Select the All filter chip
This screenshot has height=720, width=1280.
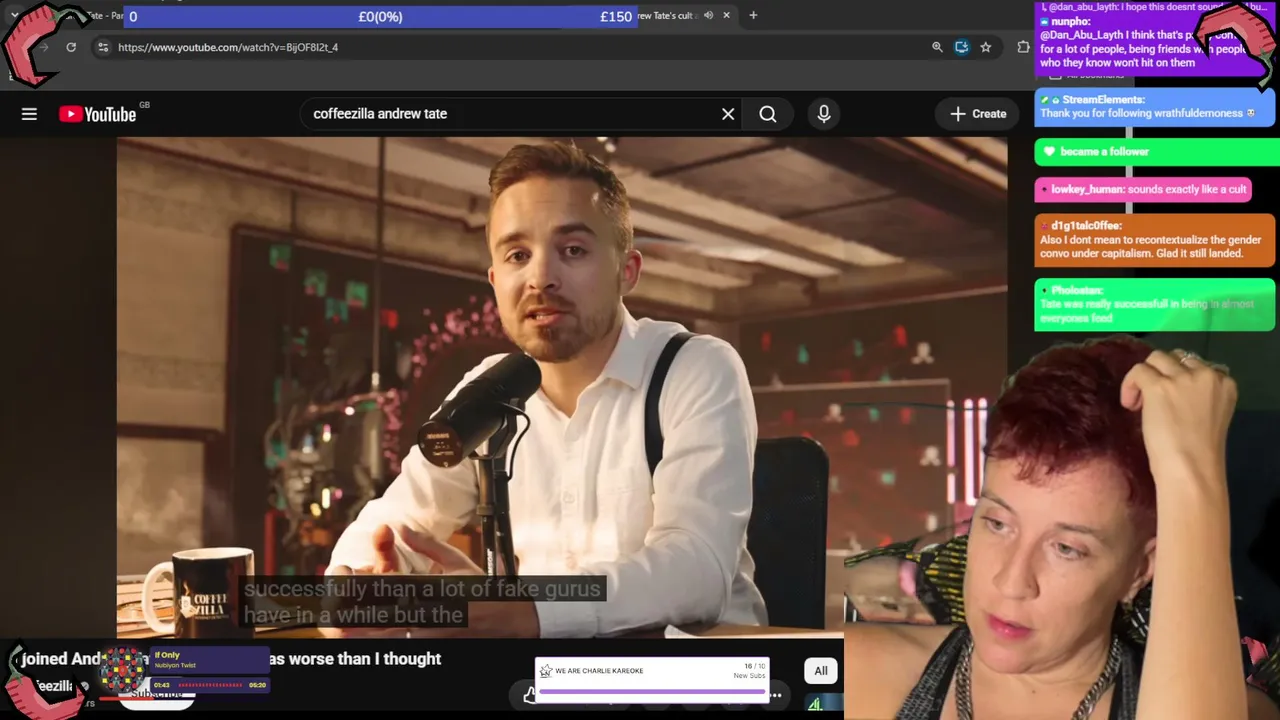pos(821,671)
